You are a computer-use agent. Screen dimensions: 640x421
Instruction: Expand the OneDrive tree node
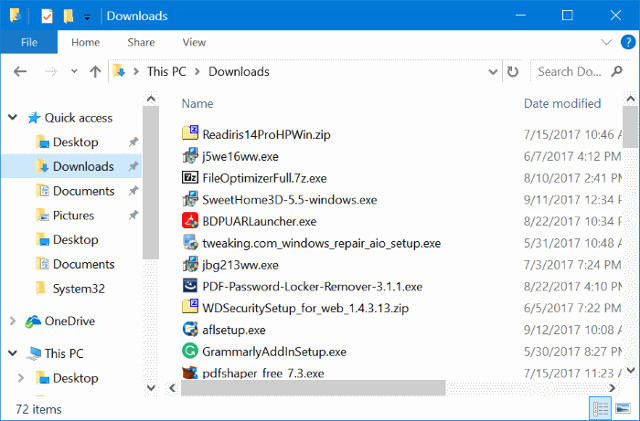[13, 321]
